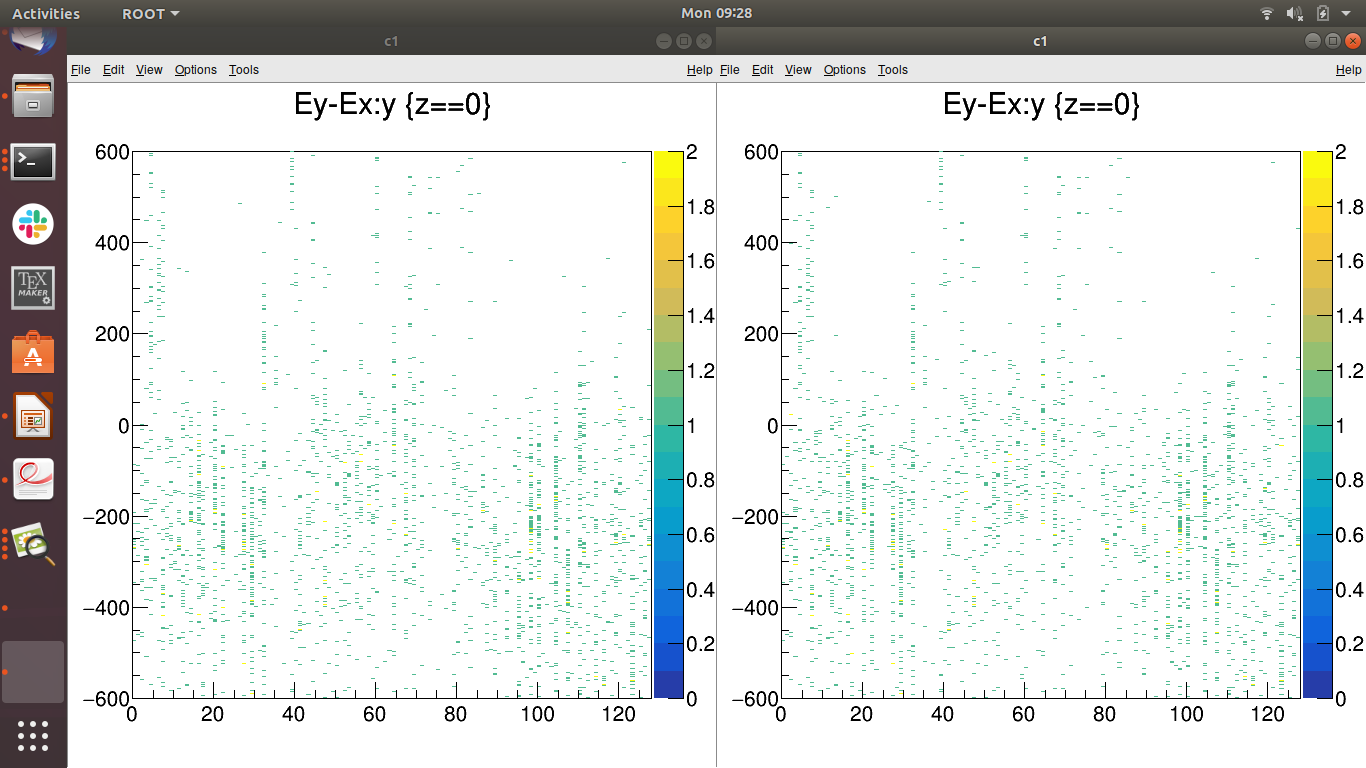Image resolution: width=1366 pixels, height=768 pixels.
Task: Open Tools menu in left c1 window
Action: (x=244, y=70)
